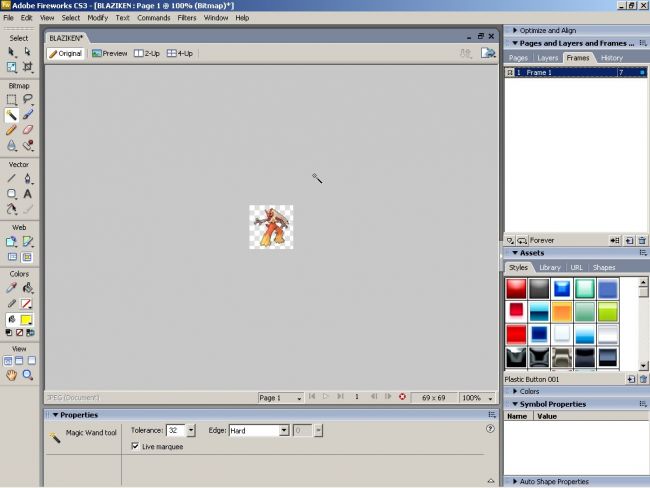Select the Eraser tool
Screen dimensions: 650x488
point(27,130)
